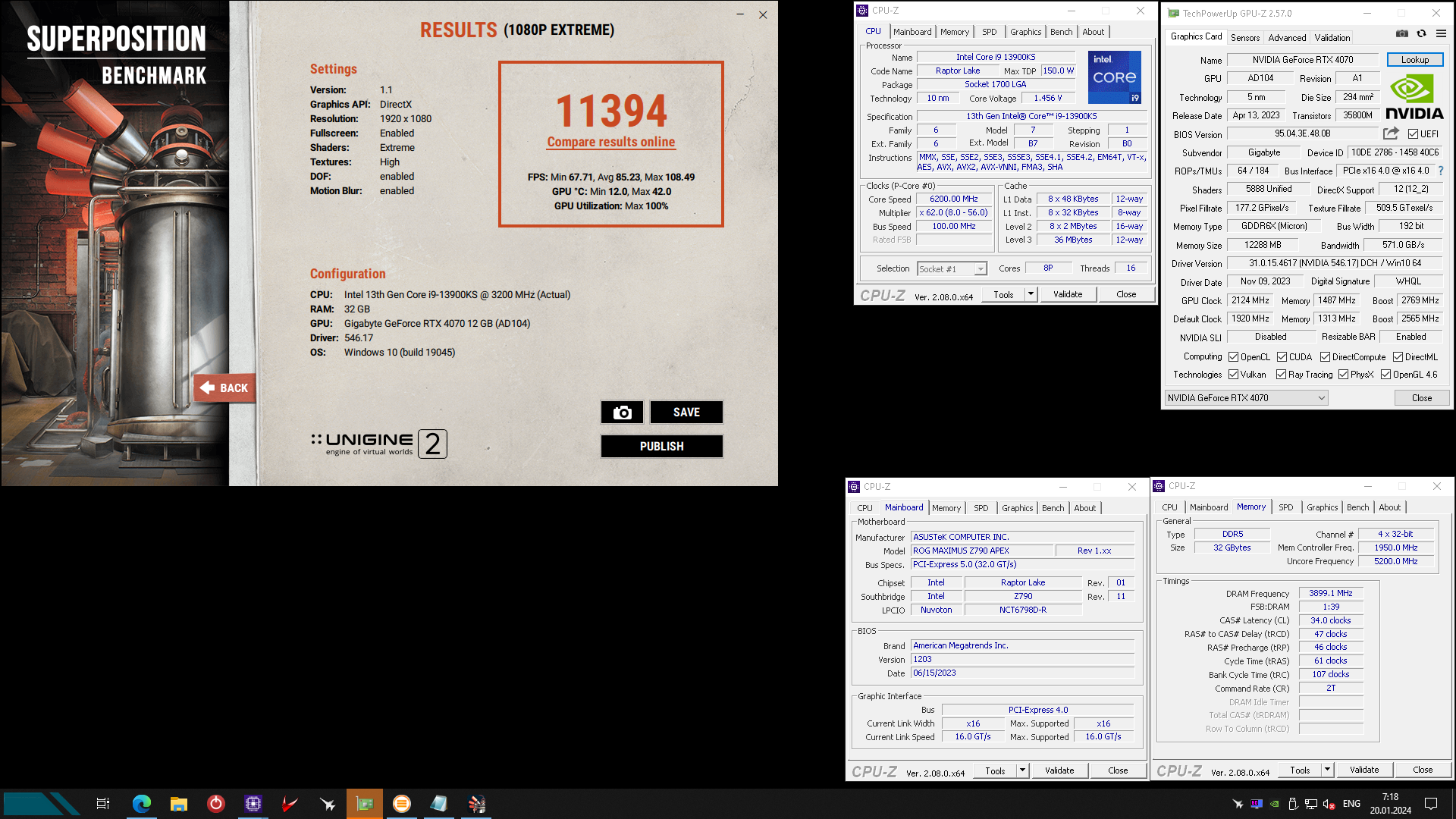Click the ENG language indicator in the tray
The image size is (1456, 819).
point(1351,804)
